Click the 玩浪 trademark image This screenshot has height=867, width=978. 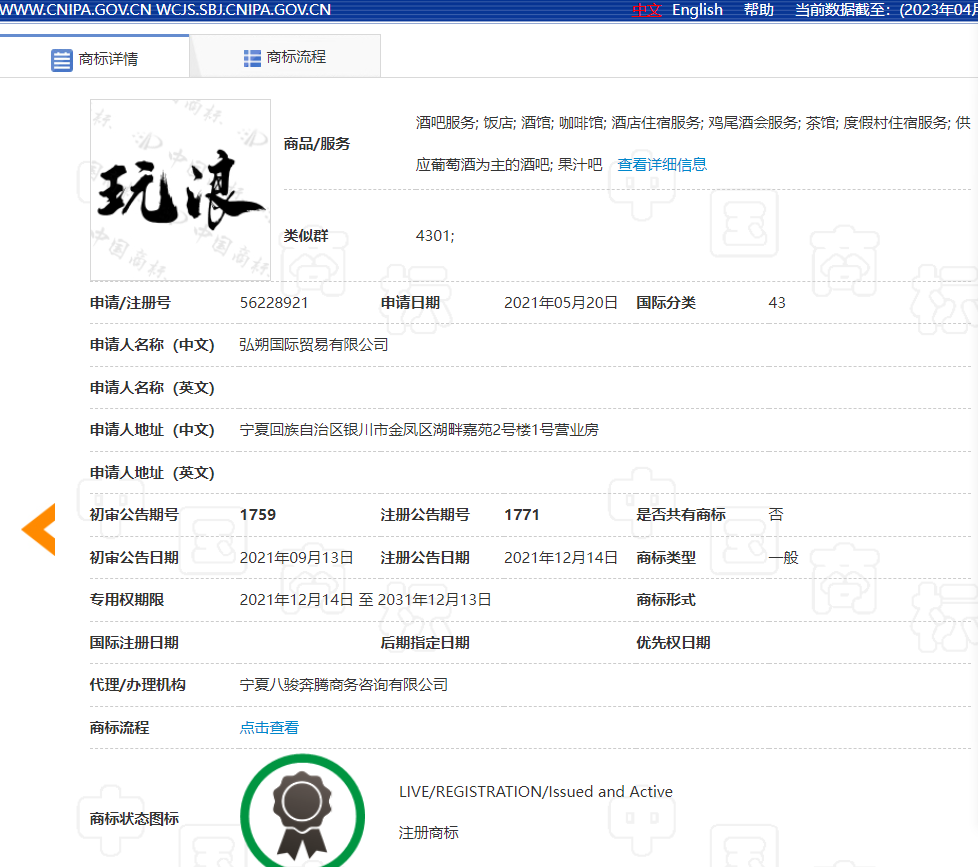point(180,190)
